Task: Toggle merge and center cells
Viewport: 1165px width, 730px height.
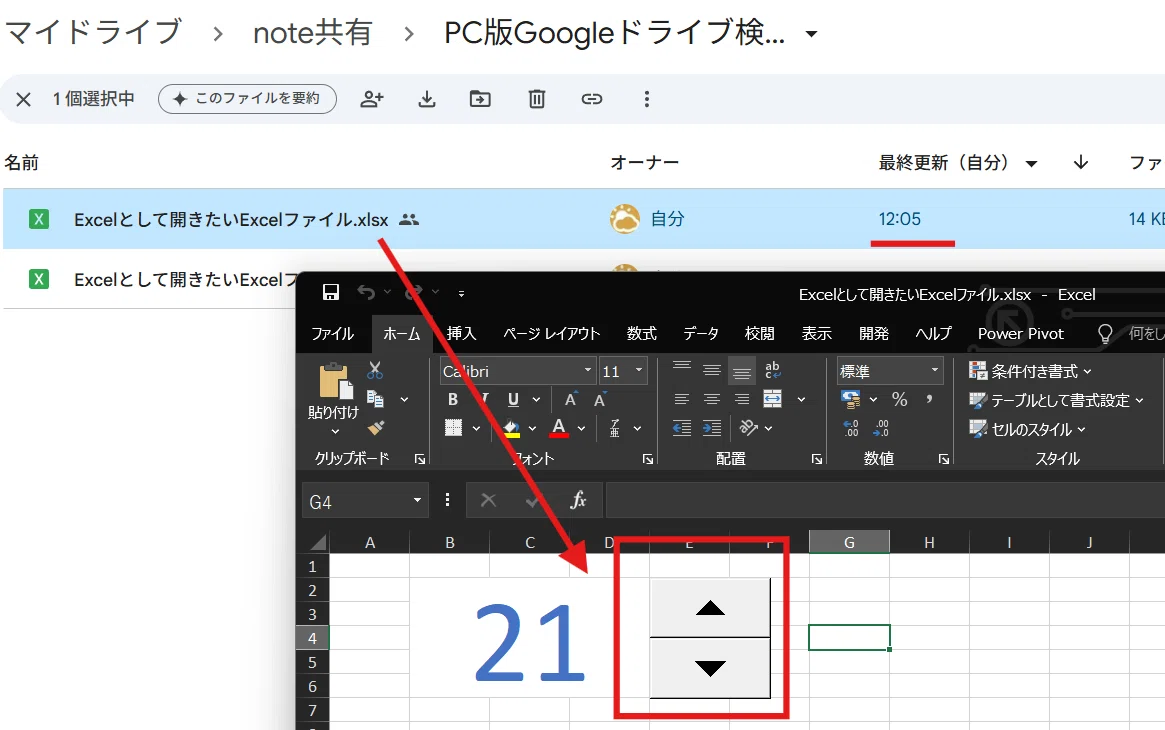Action: pos(773,399)
